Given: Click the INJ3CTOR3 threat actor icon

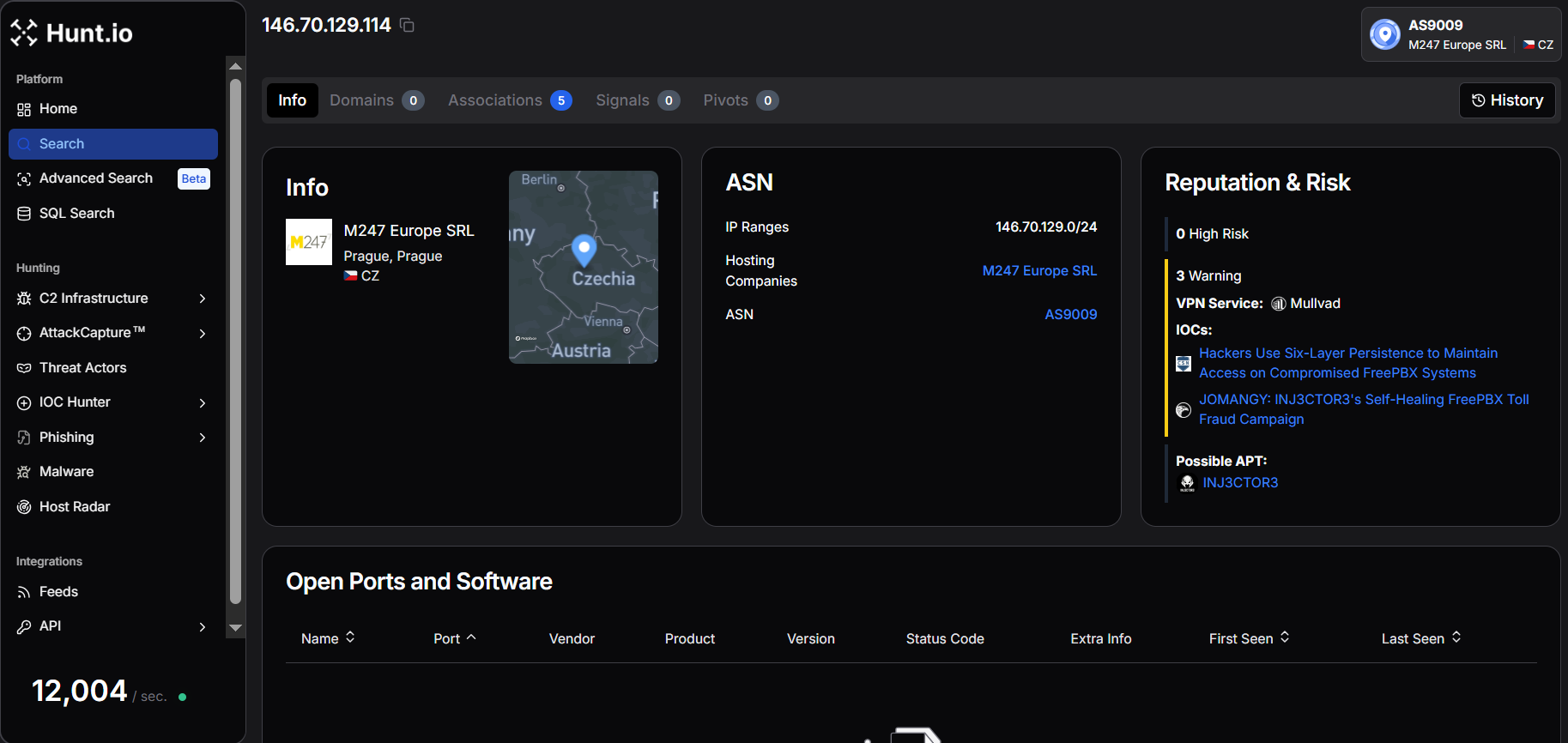Looking at the screenshot, I should pyautogui.click(x=1187, y=483).
